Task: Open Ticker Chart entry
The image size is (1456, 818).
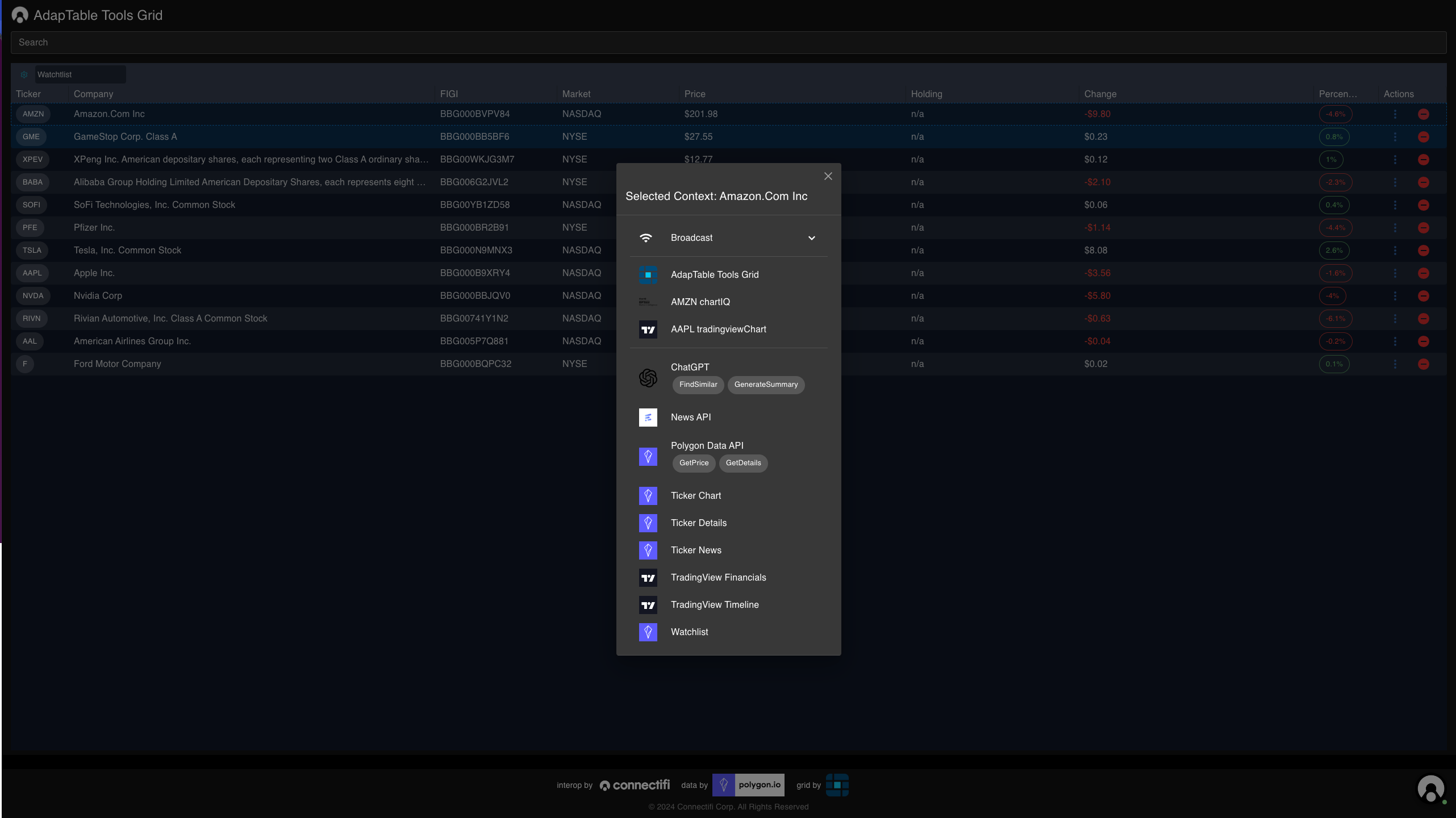Action: tap(729, 496)
